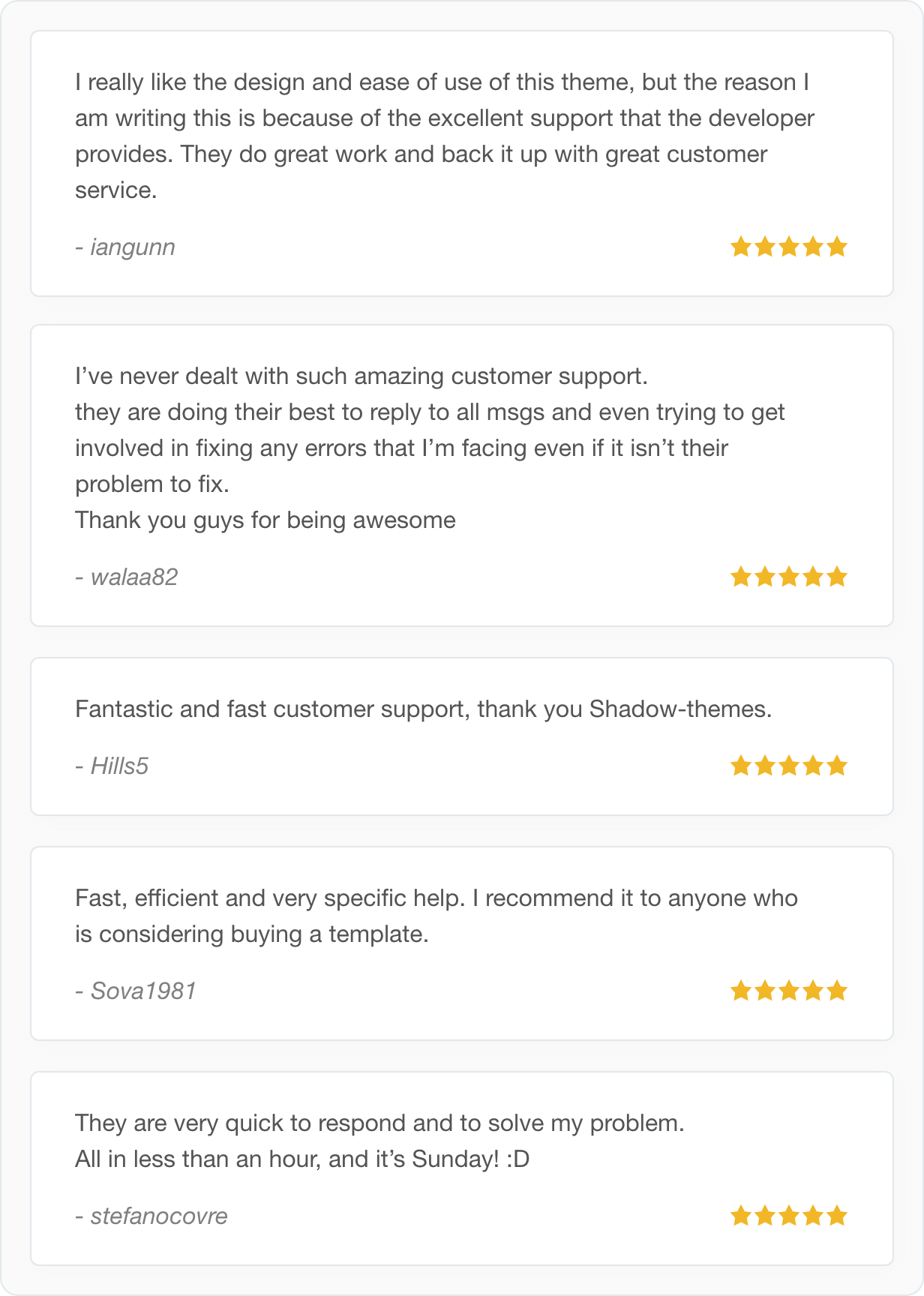Click the fifth star of Hills5's rating
The width and height of the screenshot is (924, 1296).
click(837, 766)
